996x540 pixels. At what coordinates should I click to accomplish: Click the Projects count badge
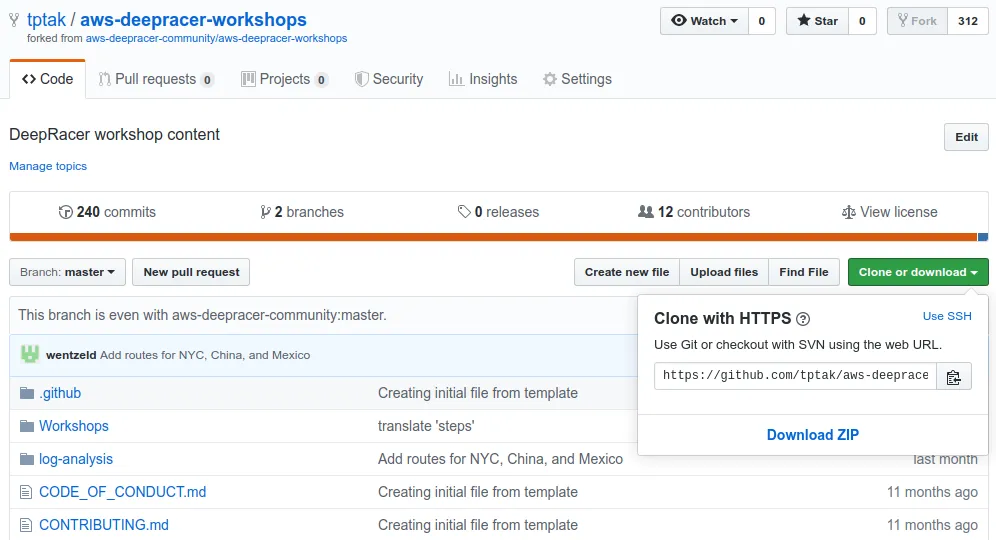[321, 80]
